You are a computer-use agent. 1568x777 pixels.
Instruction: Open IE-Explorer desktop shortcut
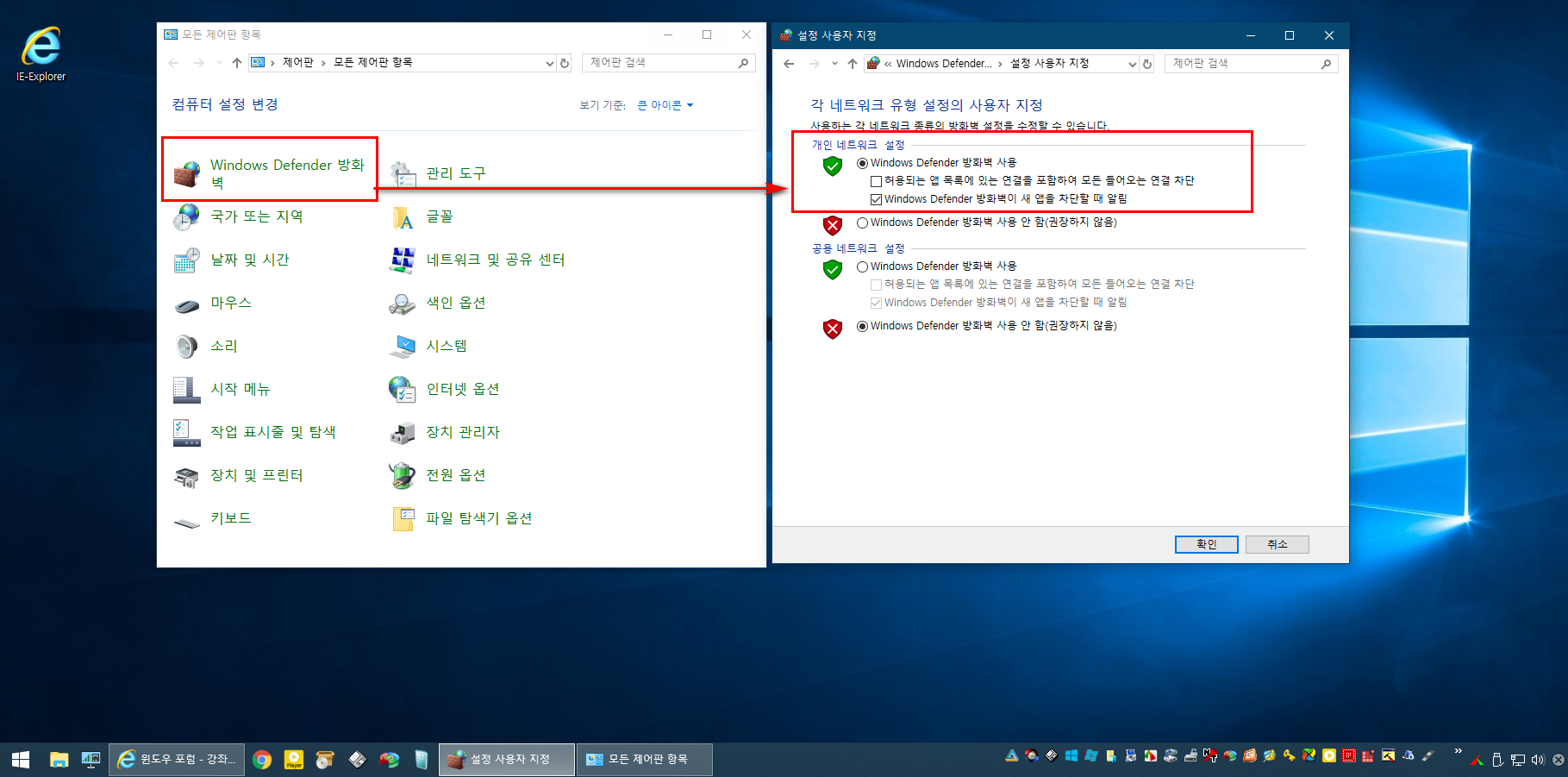[41, 53]
